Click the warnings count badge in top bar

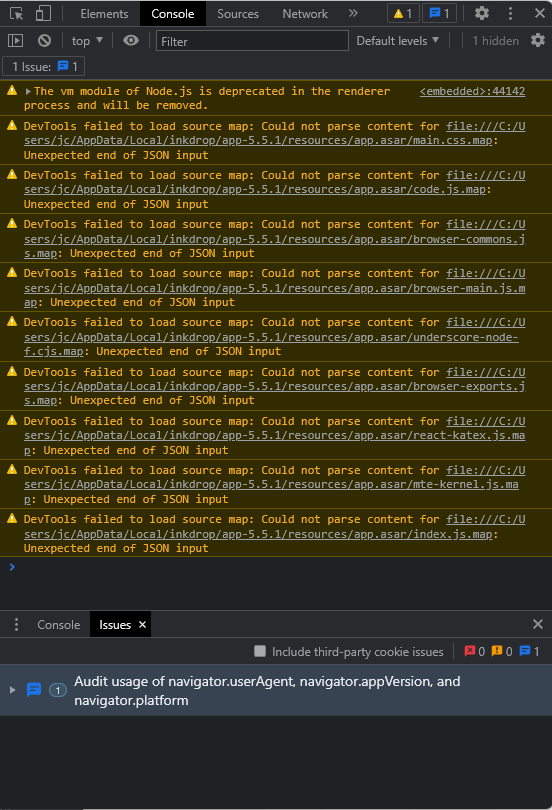[403, 13]
